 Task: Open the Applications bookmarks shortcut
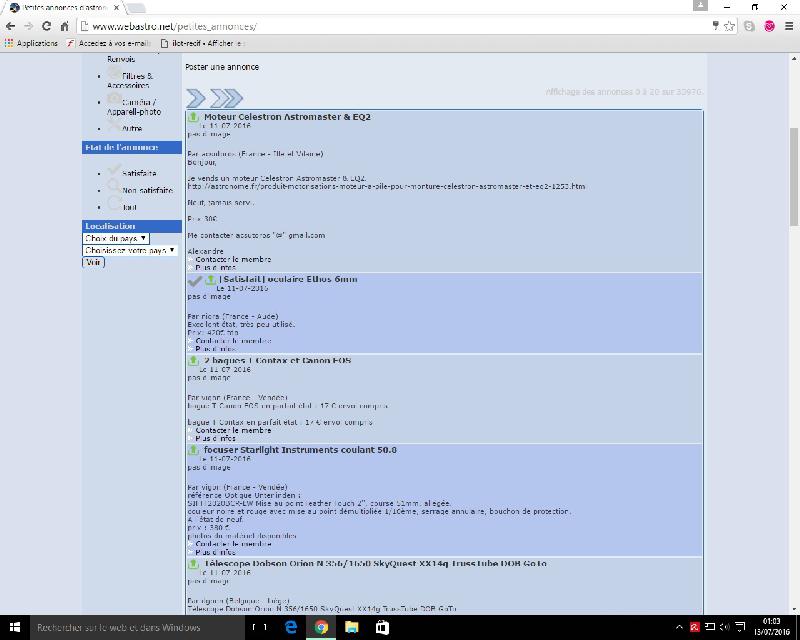coord(31,43)
